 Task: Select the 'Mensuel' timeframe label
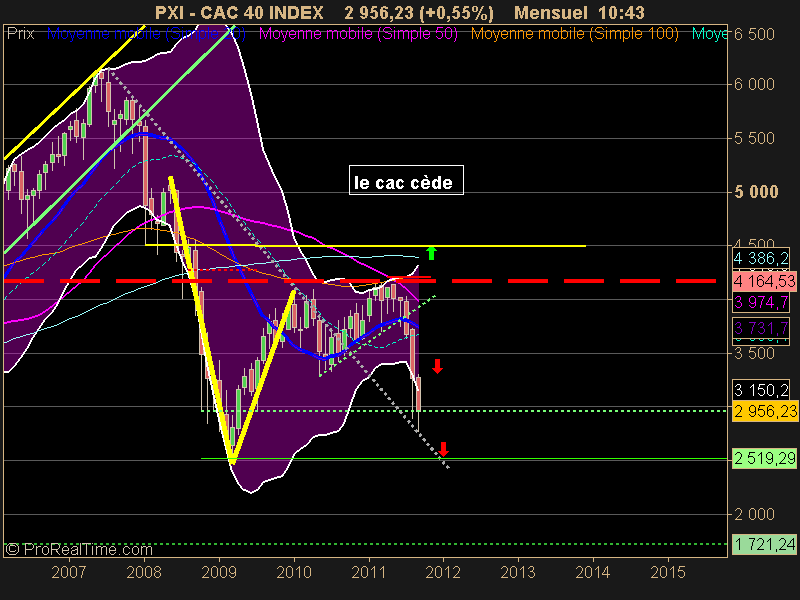coord(550,12)
